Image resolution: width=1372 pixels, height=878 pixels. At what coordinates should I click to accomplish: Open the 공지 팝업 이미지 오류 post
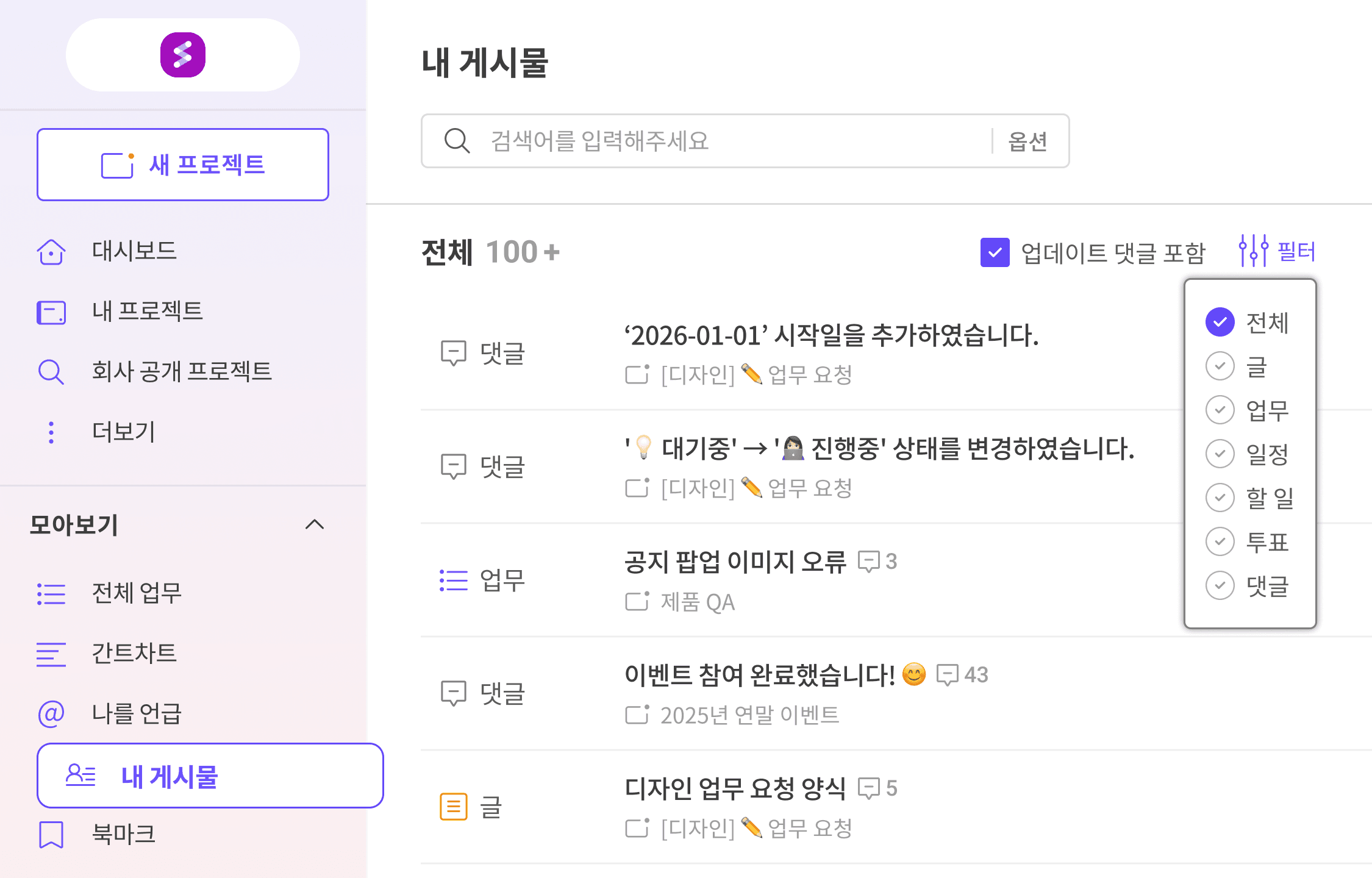pos(735,562)
